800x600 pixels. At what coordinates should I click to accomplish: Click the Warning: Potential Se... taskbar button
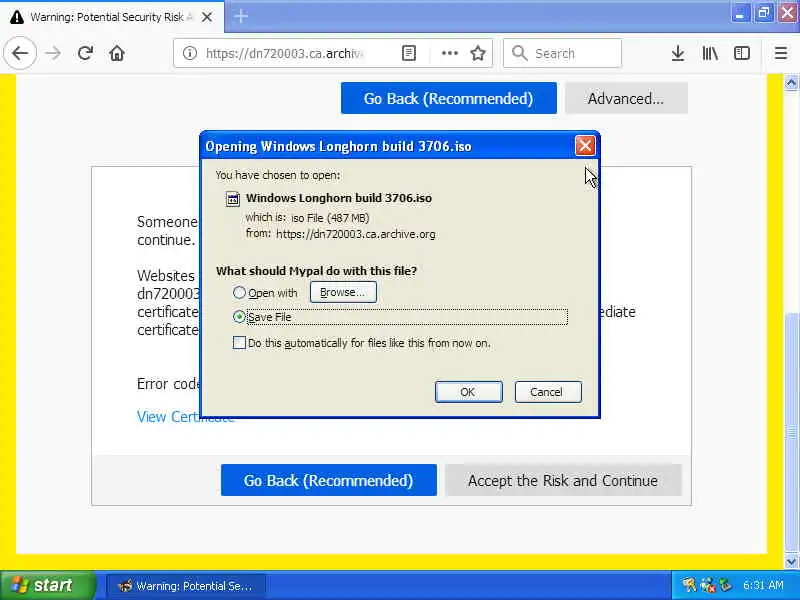pos(186,585)
